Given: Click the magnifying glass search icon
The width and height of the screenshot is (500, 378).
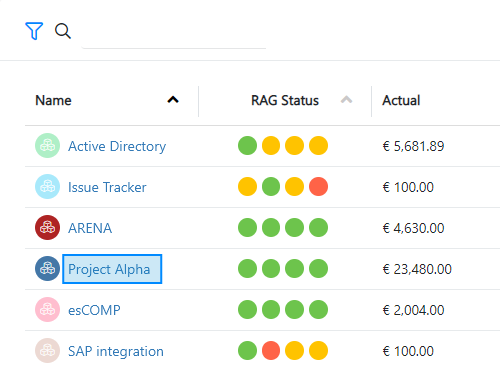Looking at the screenshot, I should tap(63, 31).
